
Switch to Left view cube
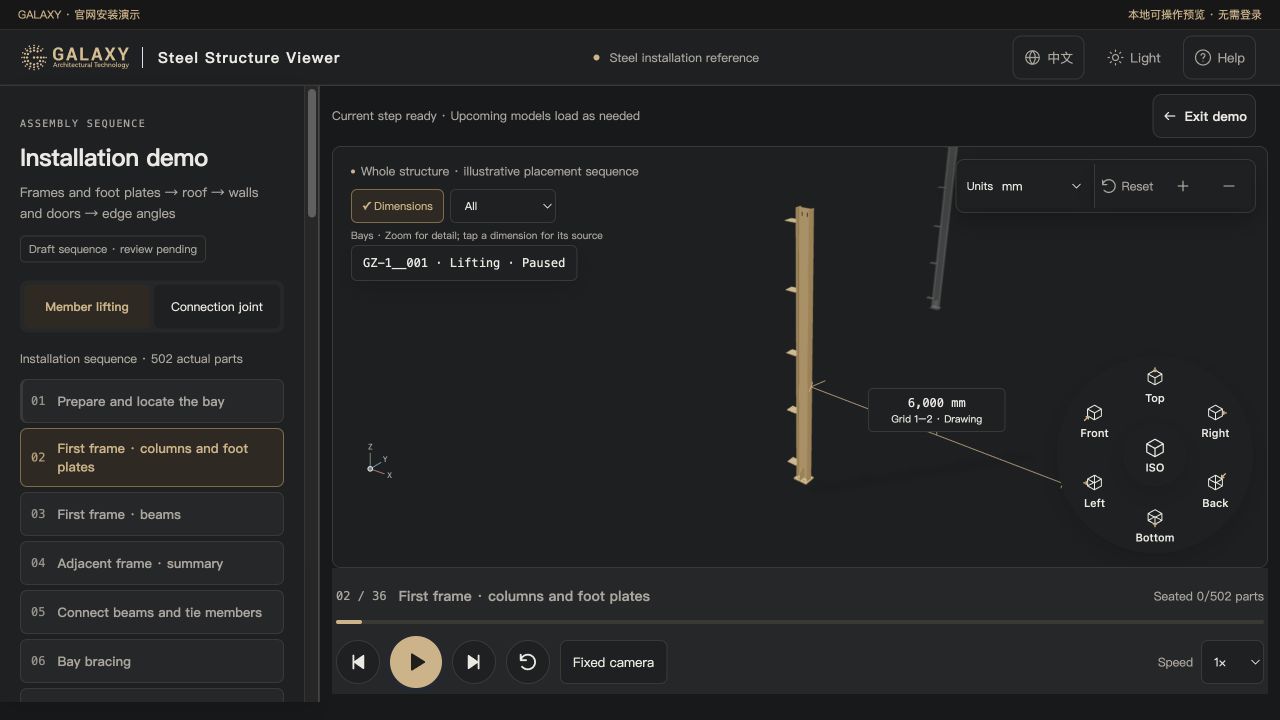click(x=1094, y=491)
